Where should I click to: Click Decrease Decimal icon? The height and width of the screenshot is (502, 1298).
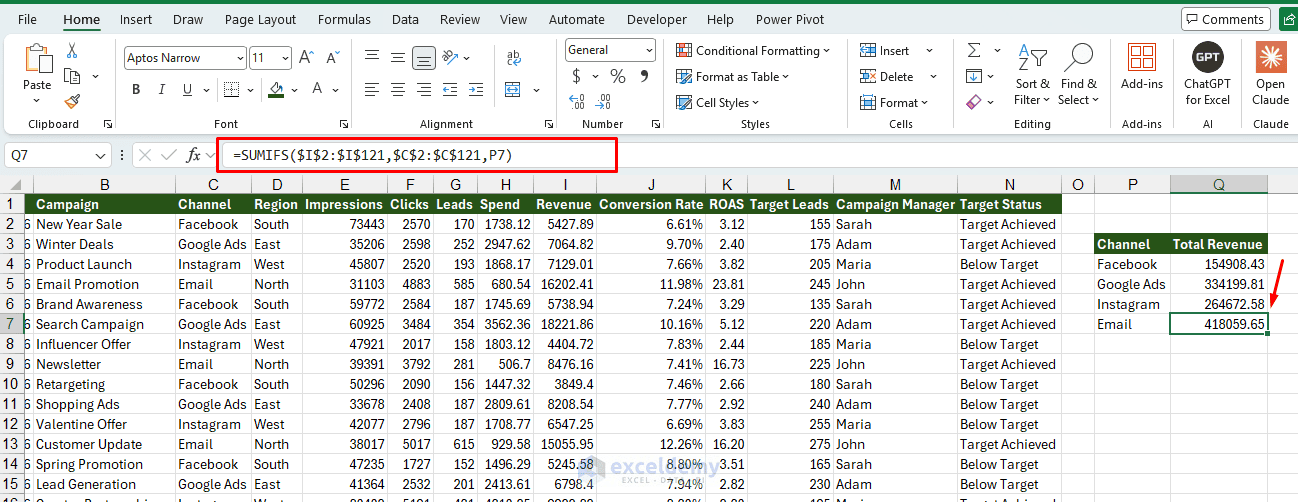coord(603,101)
